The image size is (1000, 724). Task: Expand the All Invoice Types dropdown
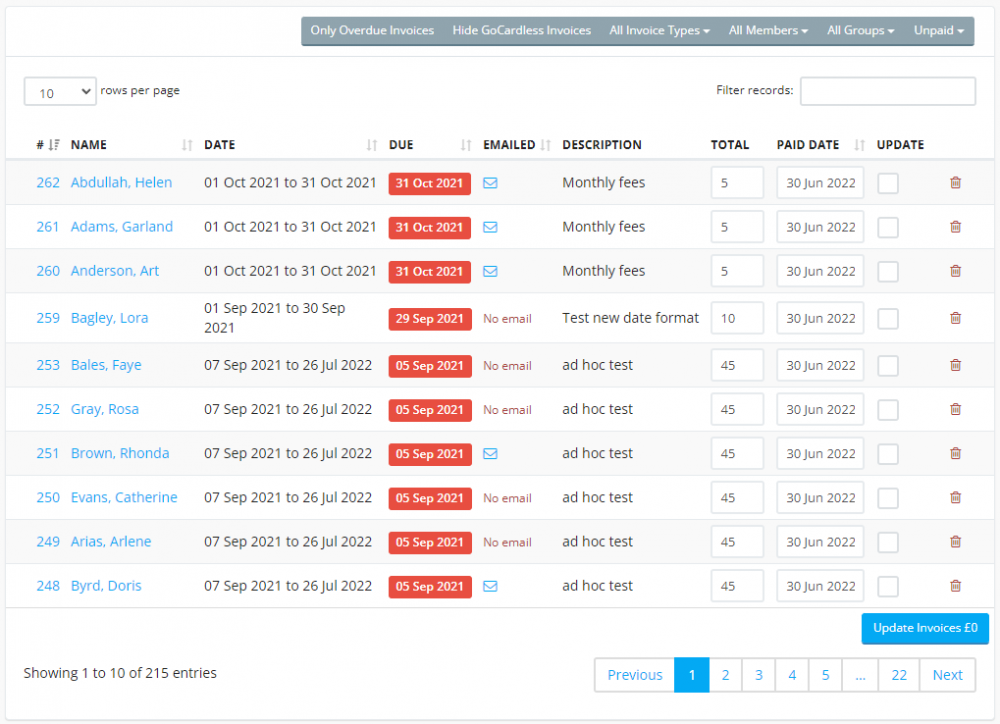pyautogui.click(x=659, y=31)
